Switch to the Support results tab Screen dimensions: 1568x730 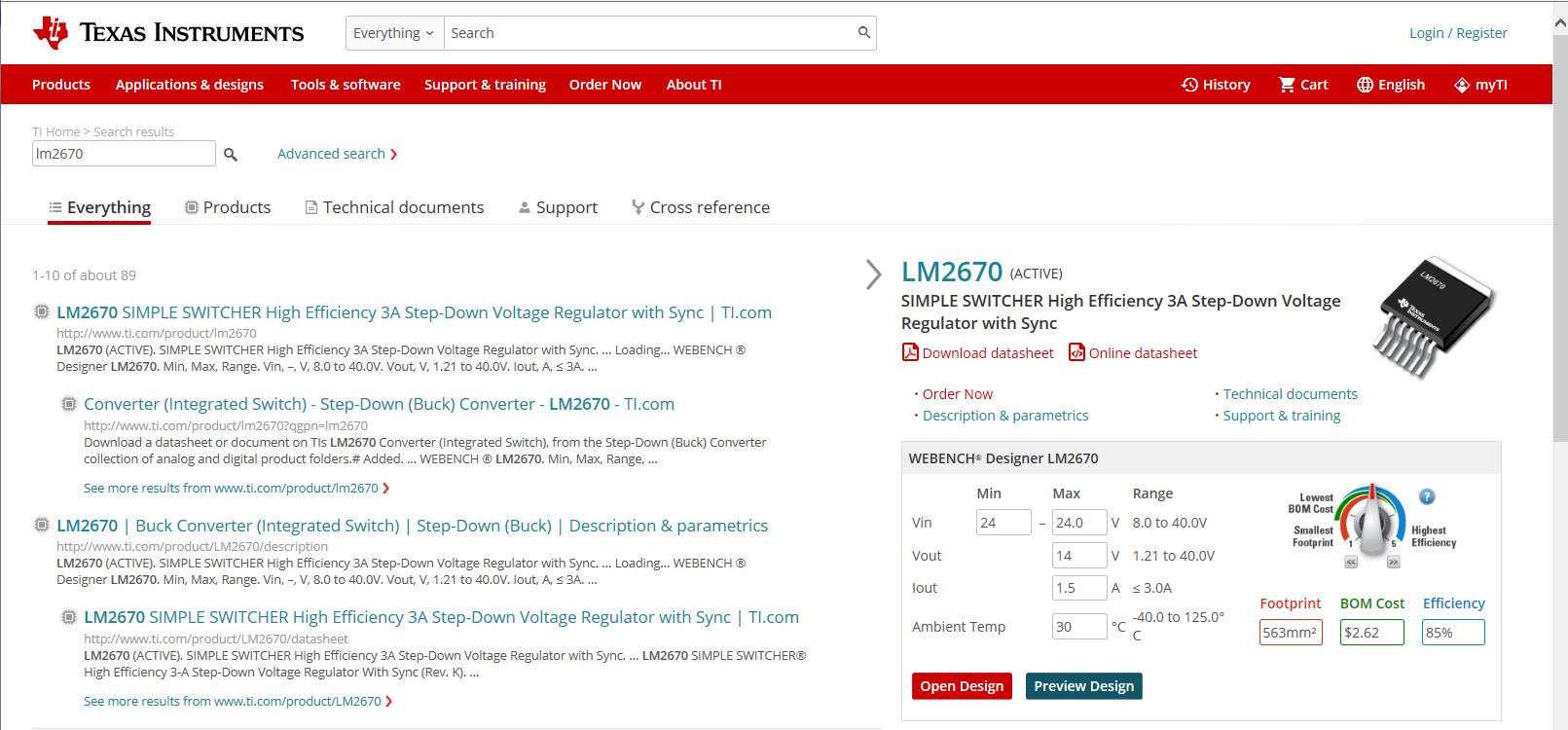558,207
